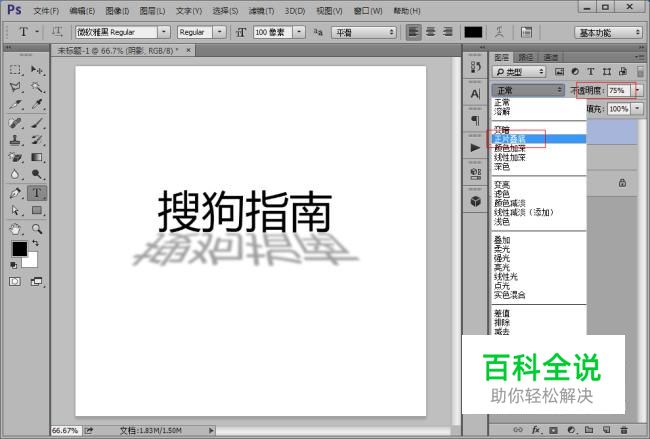Open the 滤镜(T) menu

(x=261, y=11)
